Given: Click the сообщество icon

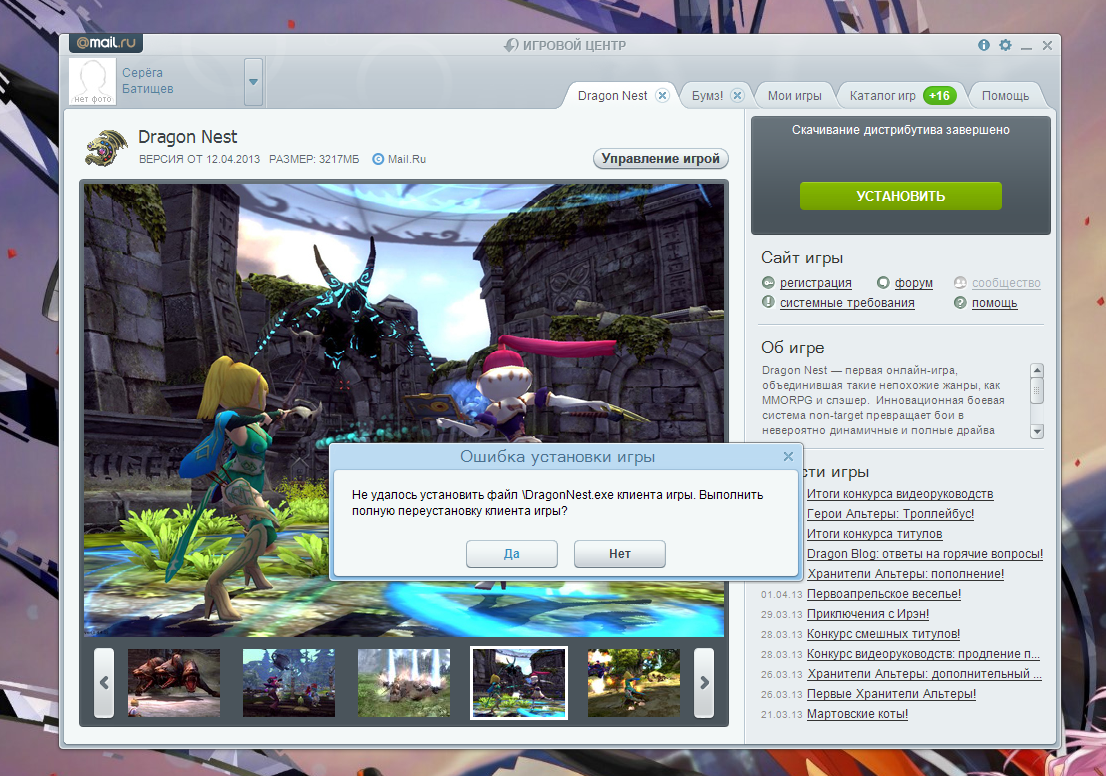Looking at the screenshot, I should tap(960, 282).
